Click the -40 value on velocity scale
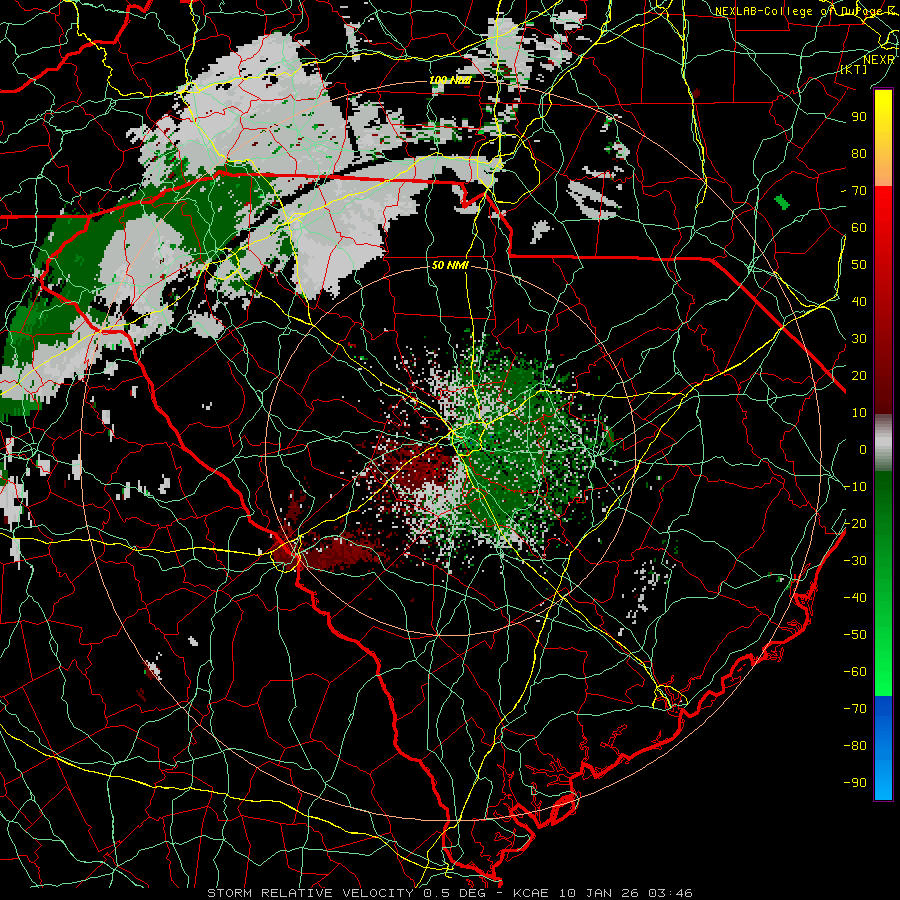Screen dimensions: 900x900 (x=855, y=598)
